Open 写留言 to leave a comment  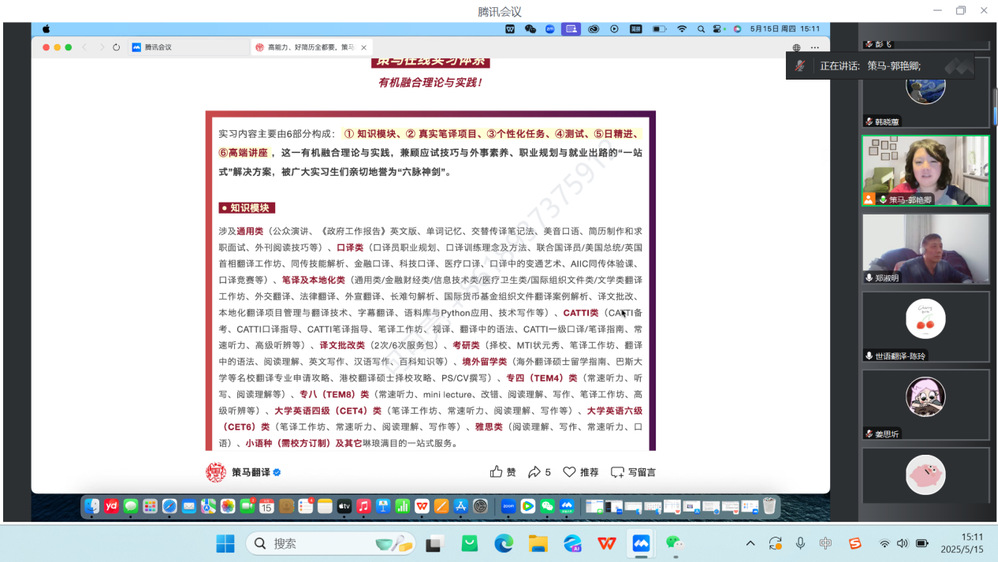point(633,472)
